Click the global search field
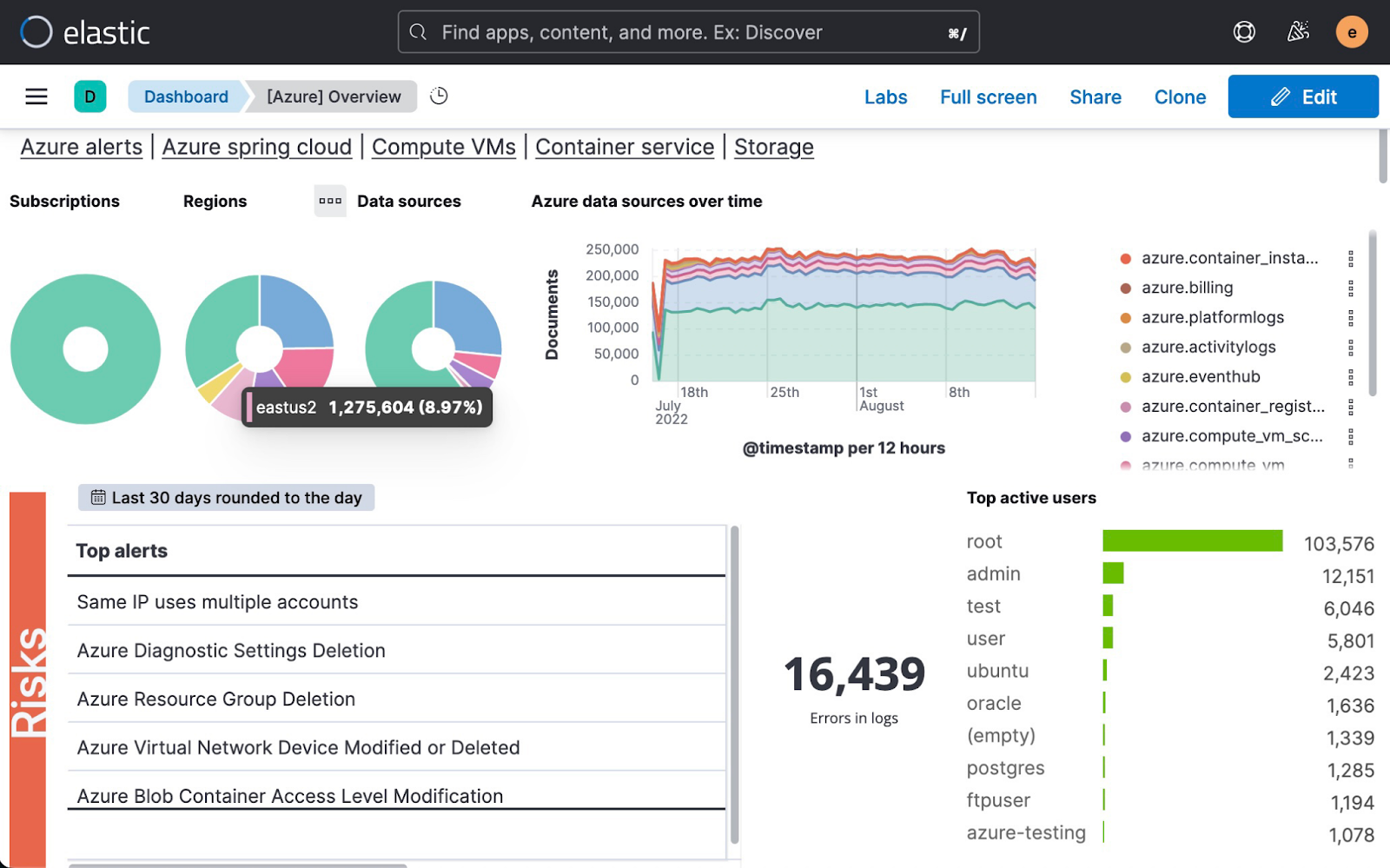Screen dimensions: 1390x868 point(688,32)
